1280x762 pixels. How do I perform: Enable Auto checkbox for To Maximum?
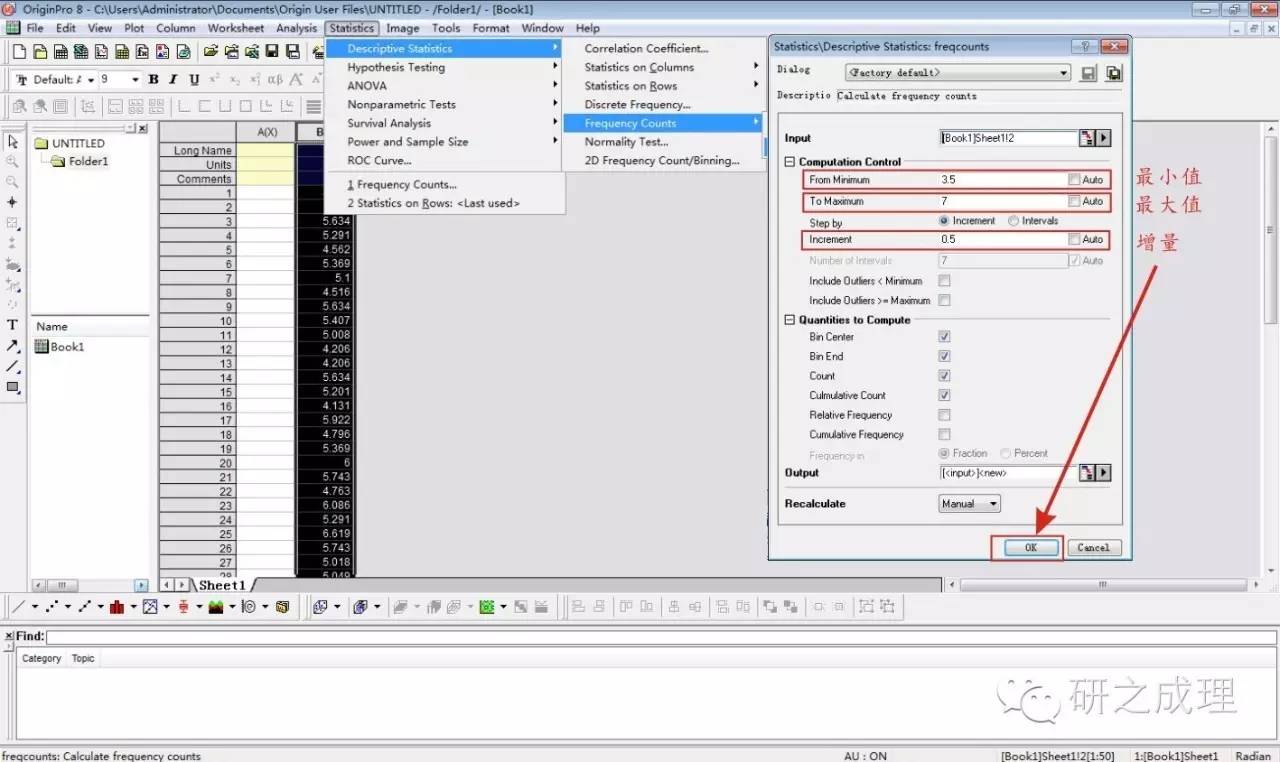[1074, 201]
